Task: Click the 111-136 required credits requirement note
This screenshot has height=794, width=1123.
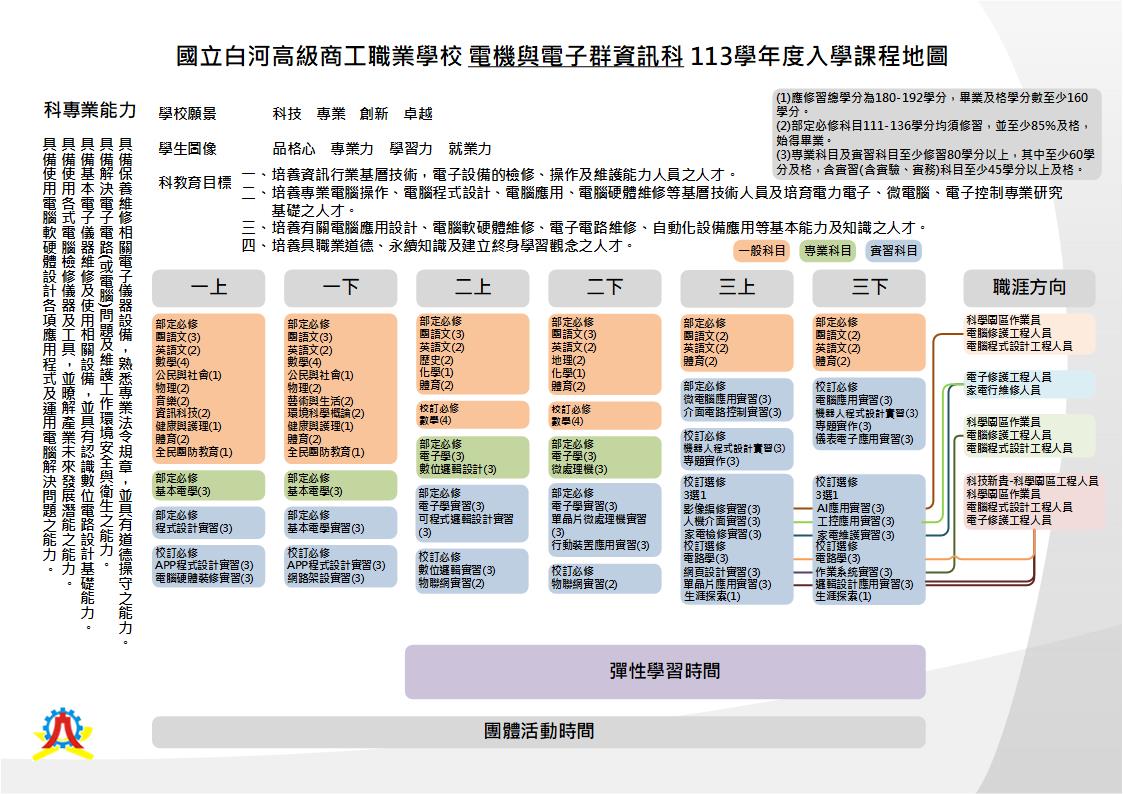Action: pos(932,132)
